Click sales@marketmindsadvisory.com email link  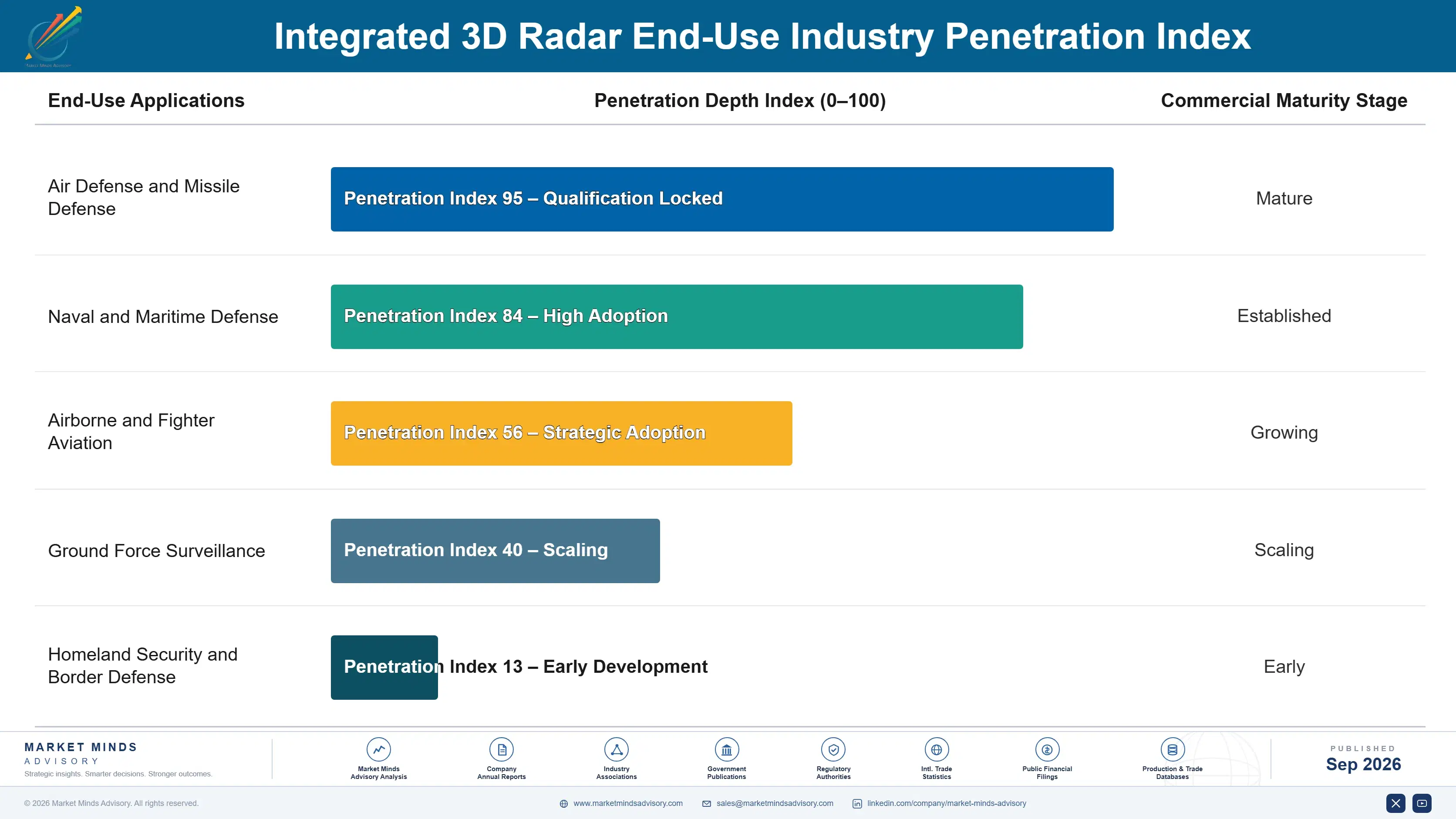(775, 803)
